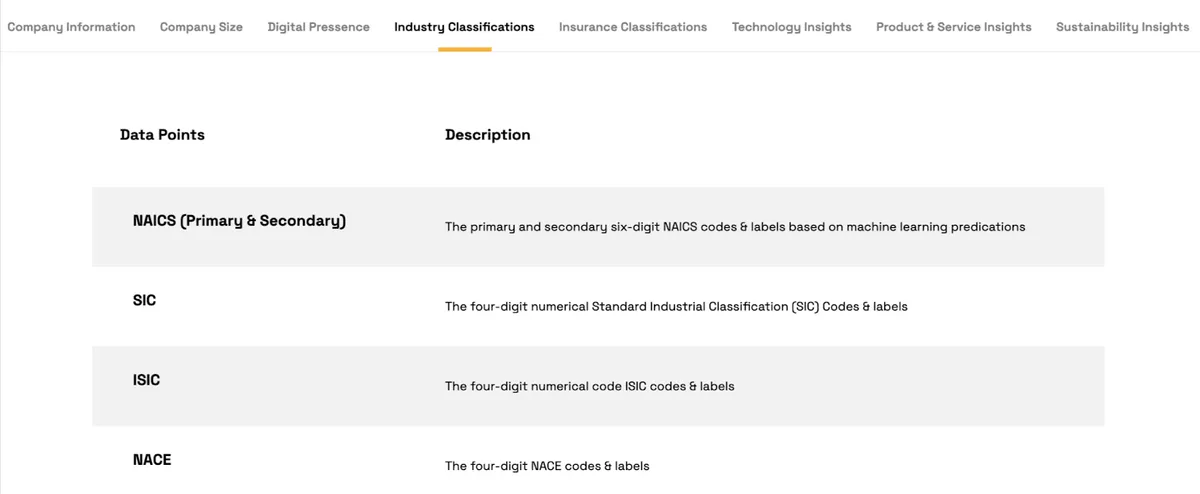Switch to Product & Service Insights tab
1200x494 pixels.
[954, 27]
